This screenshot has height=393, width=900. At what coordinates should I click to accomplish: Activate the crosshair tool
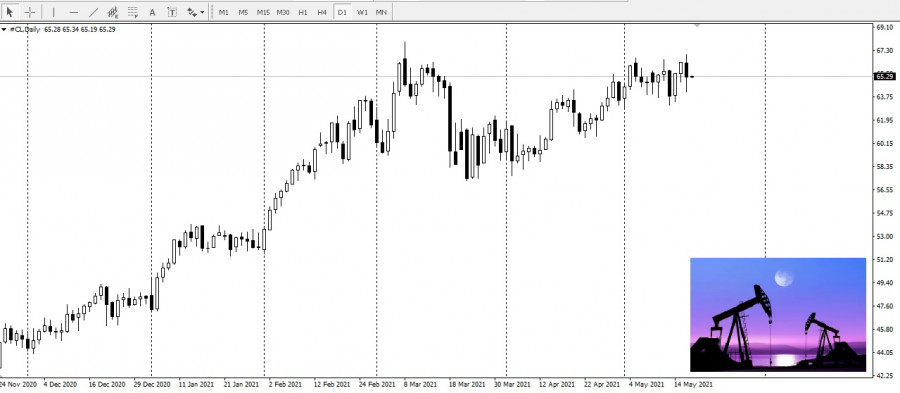30,11
